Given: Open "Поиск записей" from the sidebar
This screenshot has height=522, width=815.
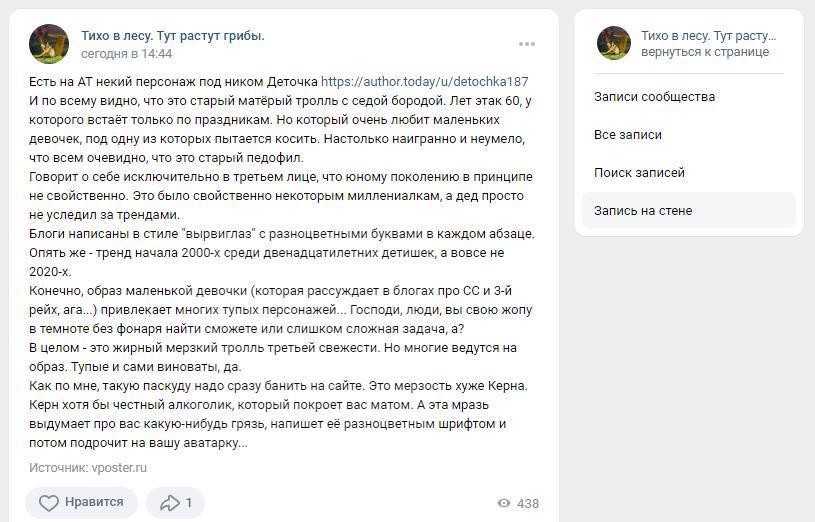Looking at the screenshot, I should (x=639, y=173).
